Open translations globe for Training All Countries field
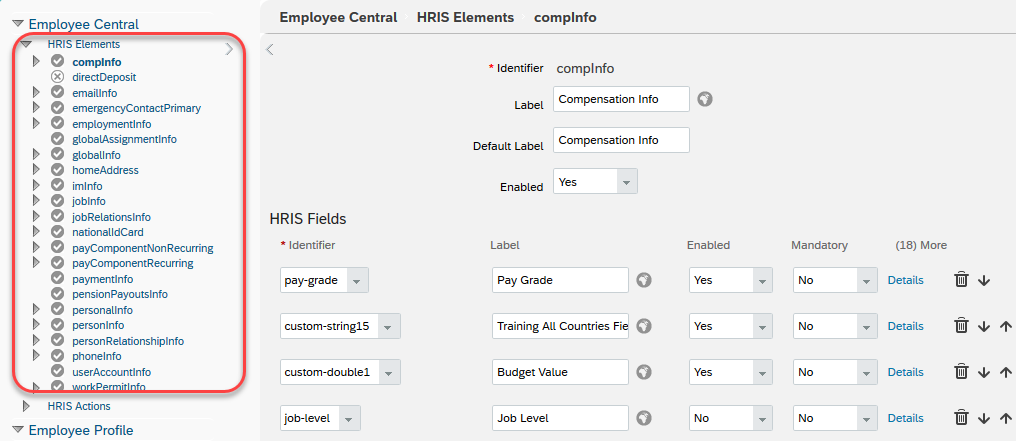1016x441 pixels. [x=643, y=326]
